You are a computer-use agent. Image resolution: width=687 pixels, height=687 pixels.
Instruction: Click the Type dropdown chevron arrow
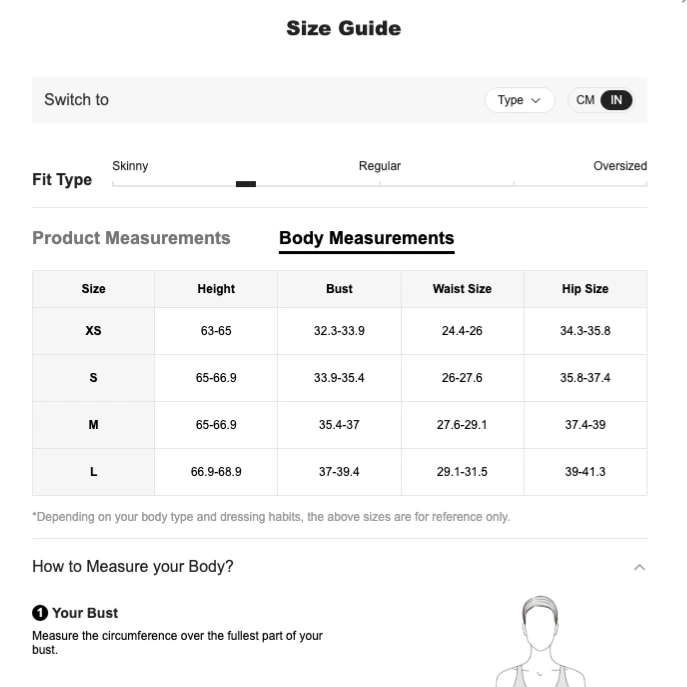coord(535,100)
